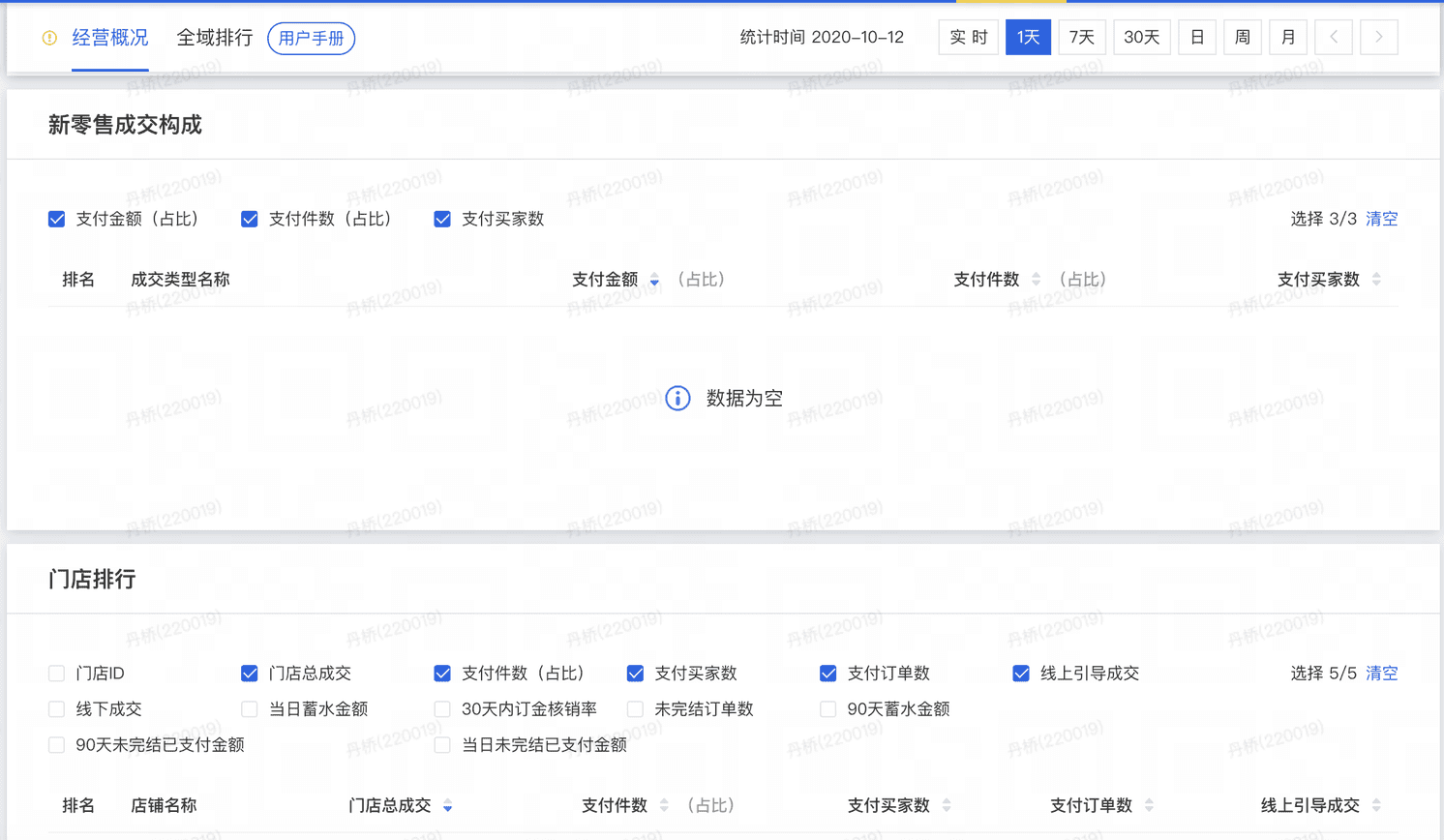The height and width of the screenshot is (840, 1444).
Task: Click 新零售成交构成 section title
Action: 125,125
